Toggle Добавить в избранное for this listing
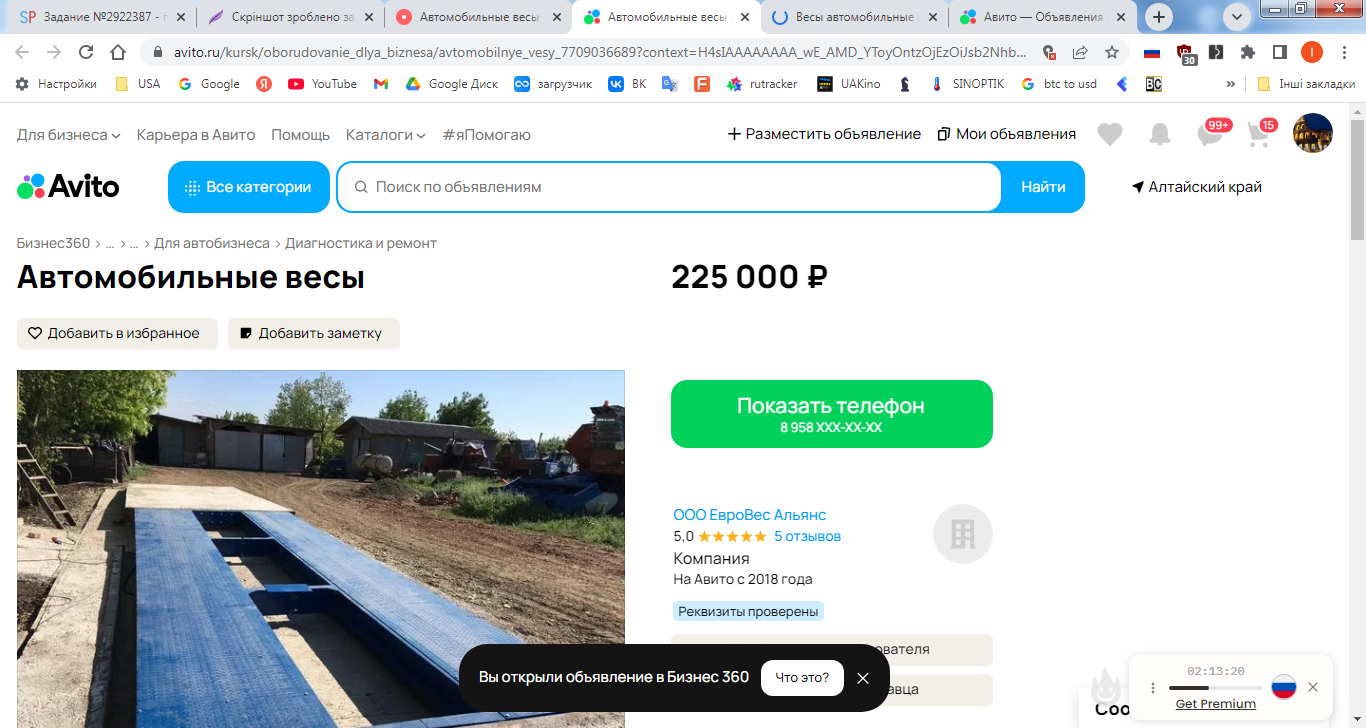The width and height of the screenshot is (1366, 728). tap(117, 334)
